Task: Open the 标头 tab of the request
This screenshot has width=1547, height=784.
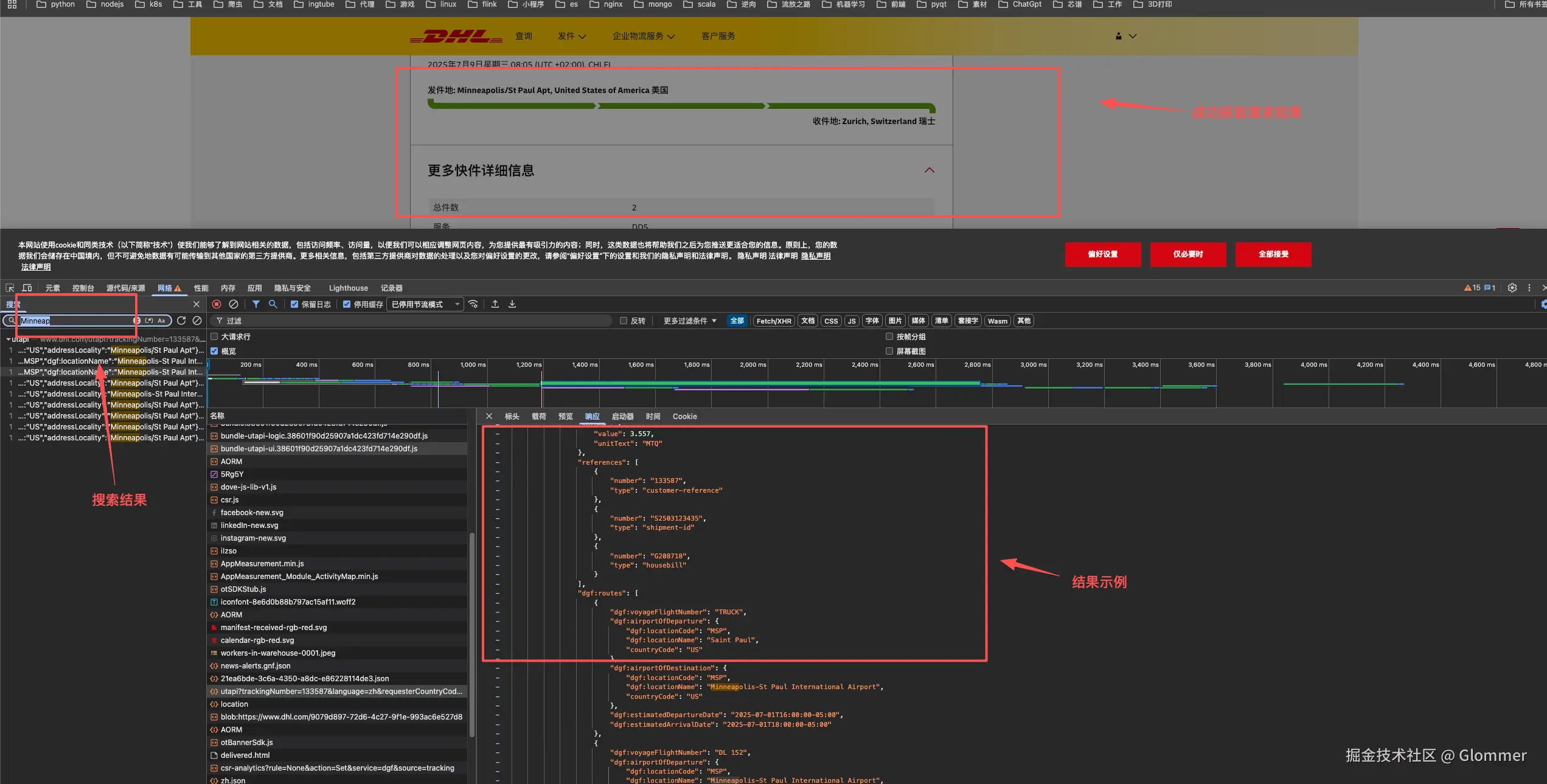Action: coord(512,417)
